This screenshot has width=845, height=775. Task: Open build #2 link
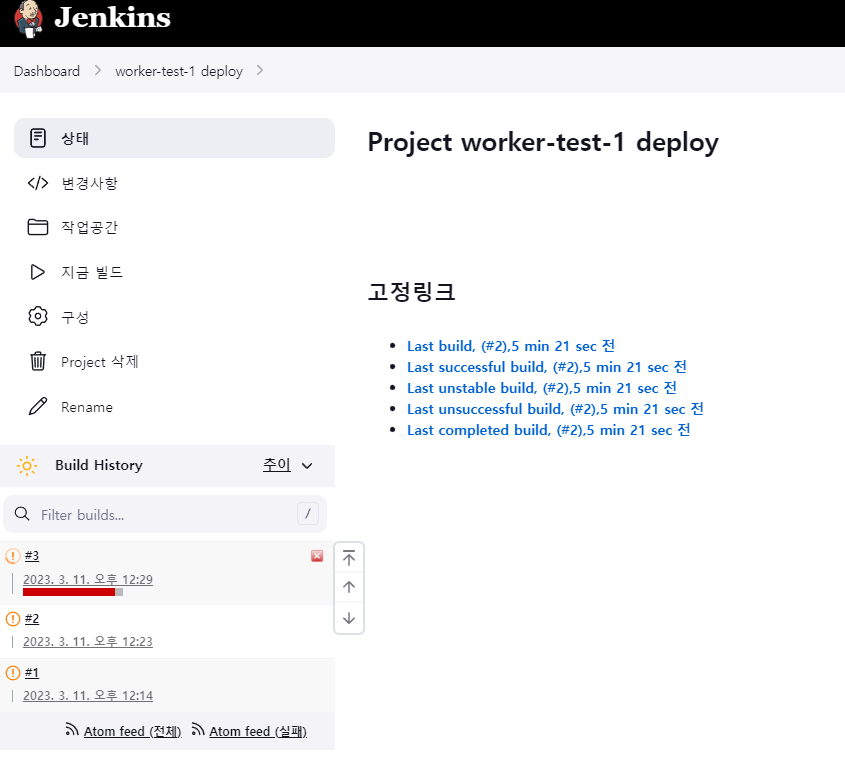click(x=32, y=619)
